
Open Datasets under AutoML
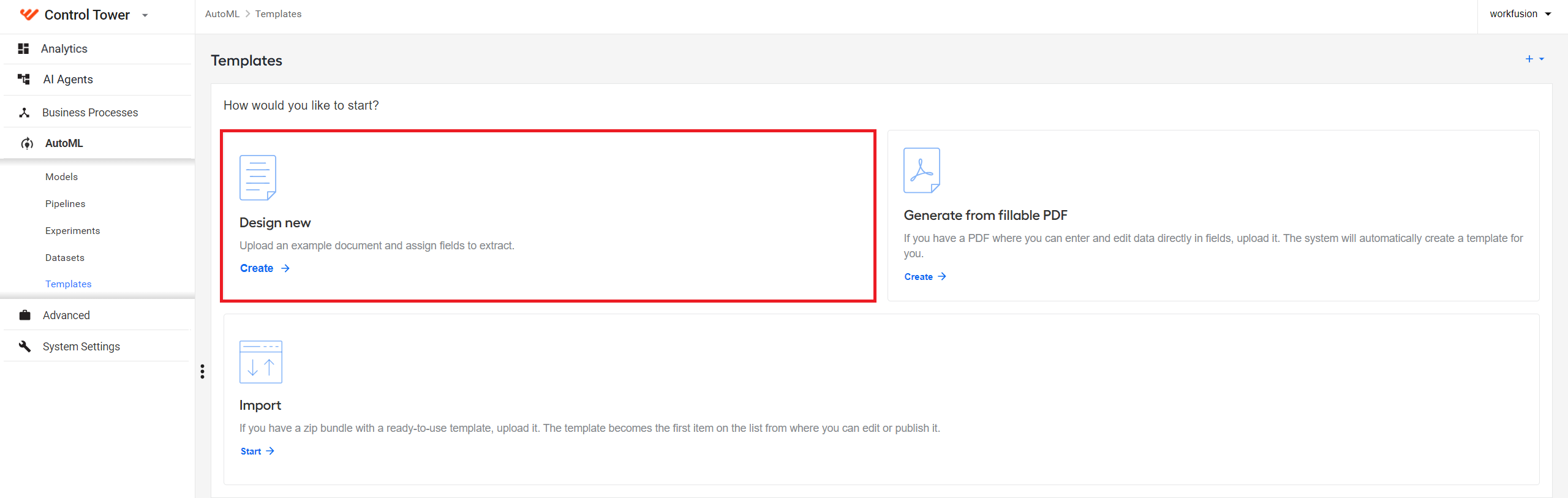click(x=65, y=258)
